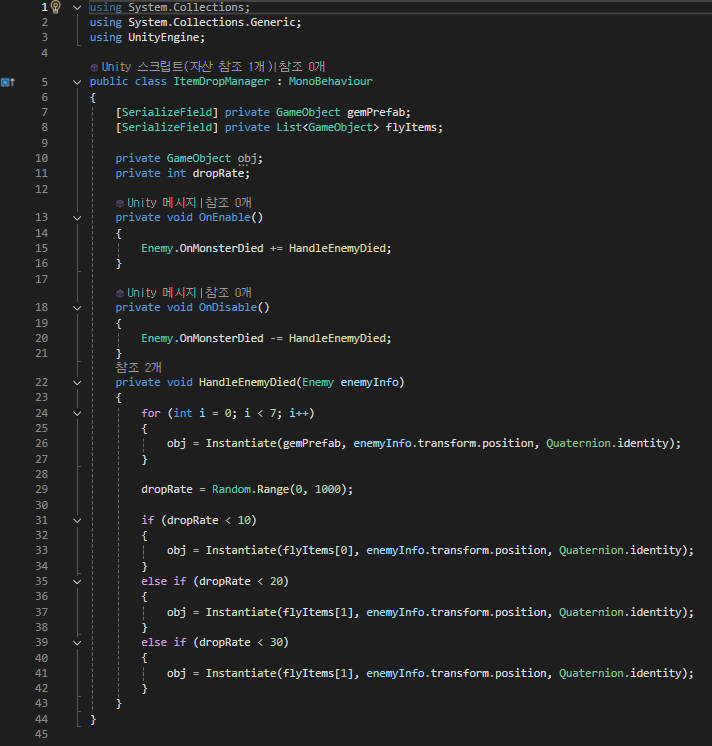Click the 'OnEnable' method name
Viewport: 712px width, 746px height.
(224, 217)
